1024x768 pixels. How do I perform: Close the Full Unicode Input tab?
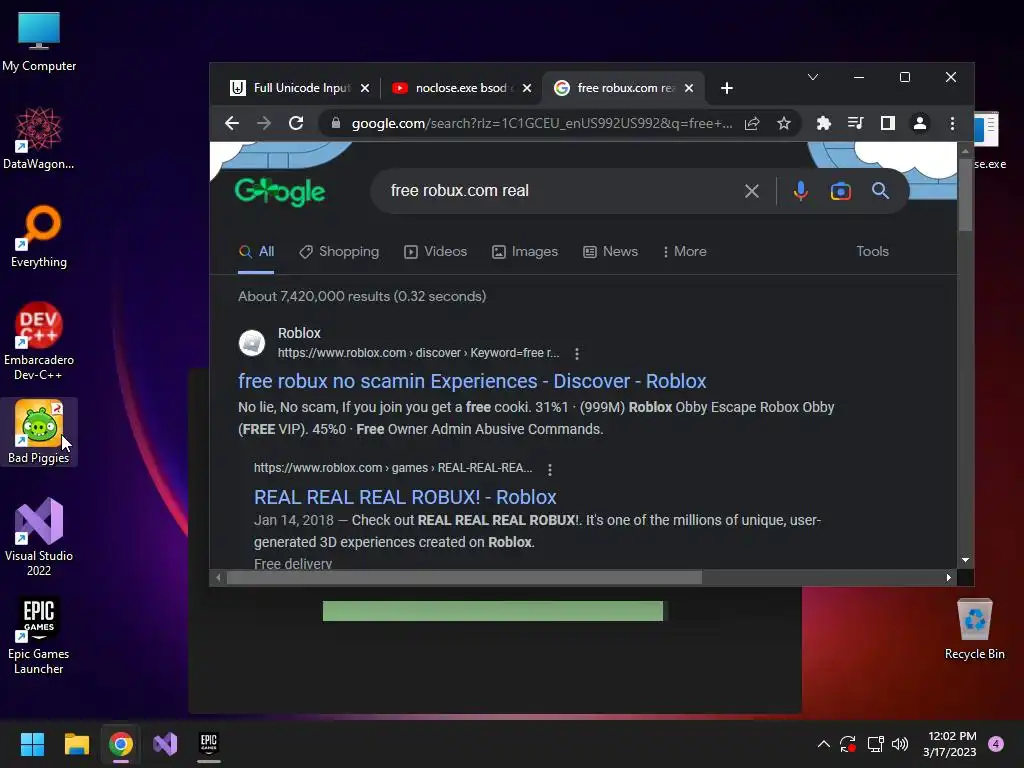365,88
